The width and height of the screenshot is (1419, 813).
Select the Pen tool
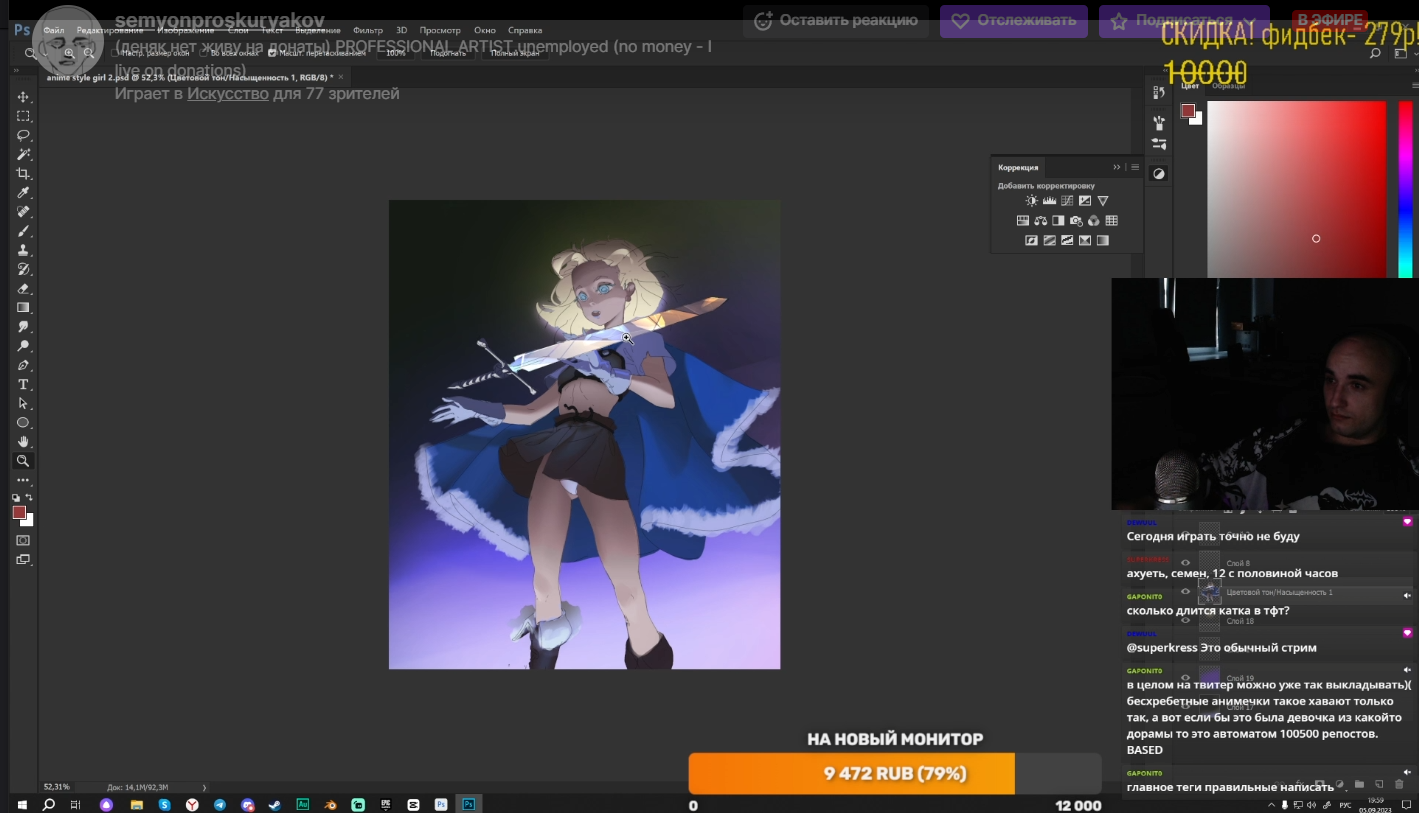coord(23,365)
